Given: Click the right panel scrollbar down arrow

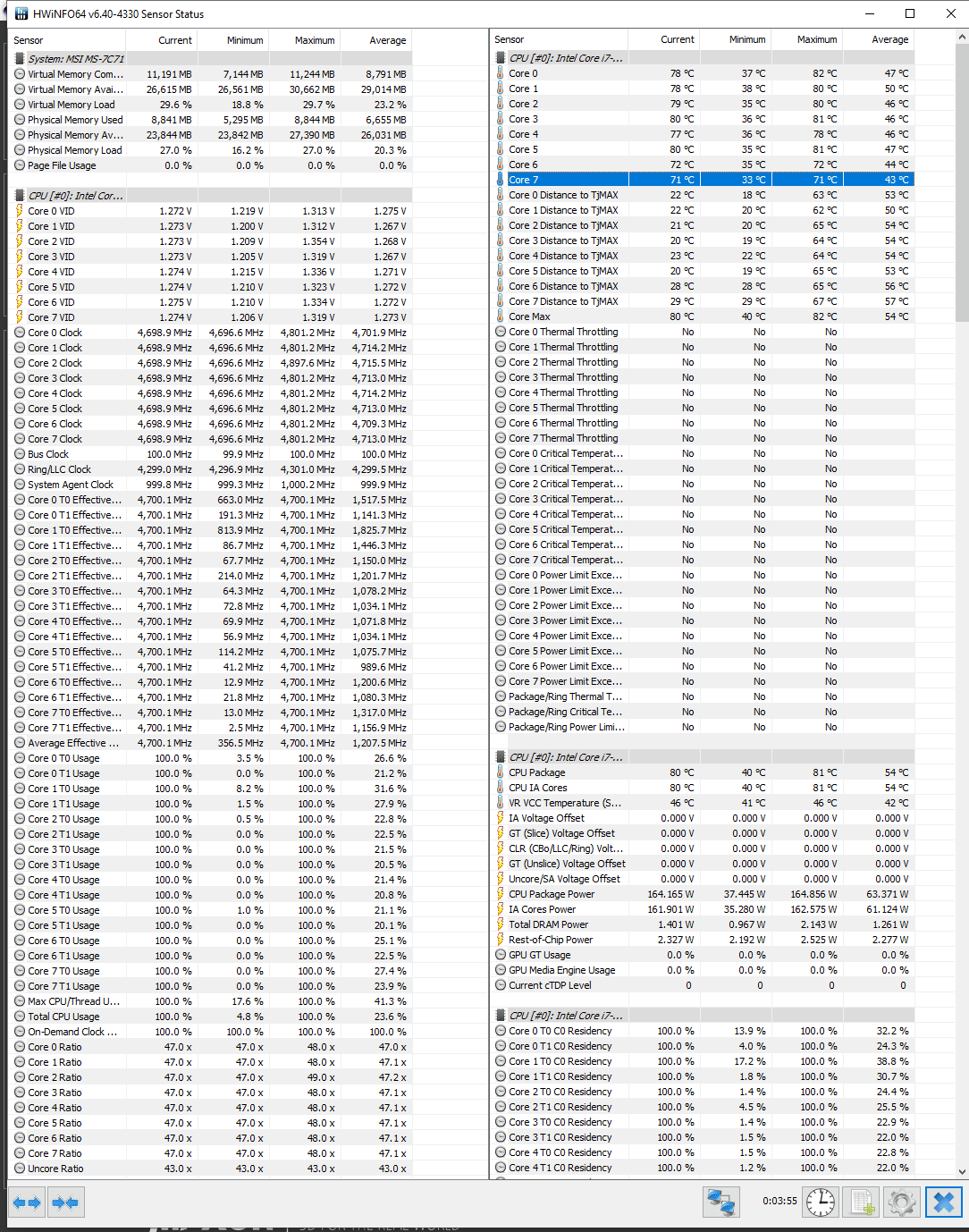Looking at the screenshot, I should pos(962,1170).
